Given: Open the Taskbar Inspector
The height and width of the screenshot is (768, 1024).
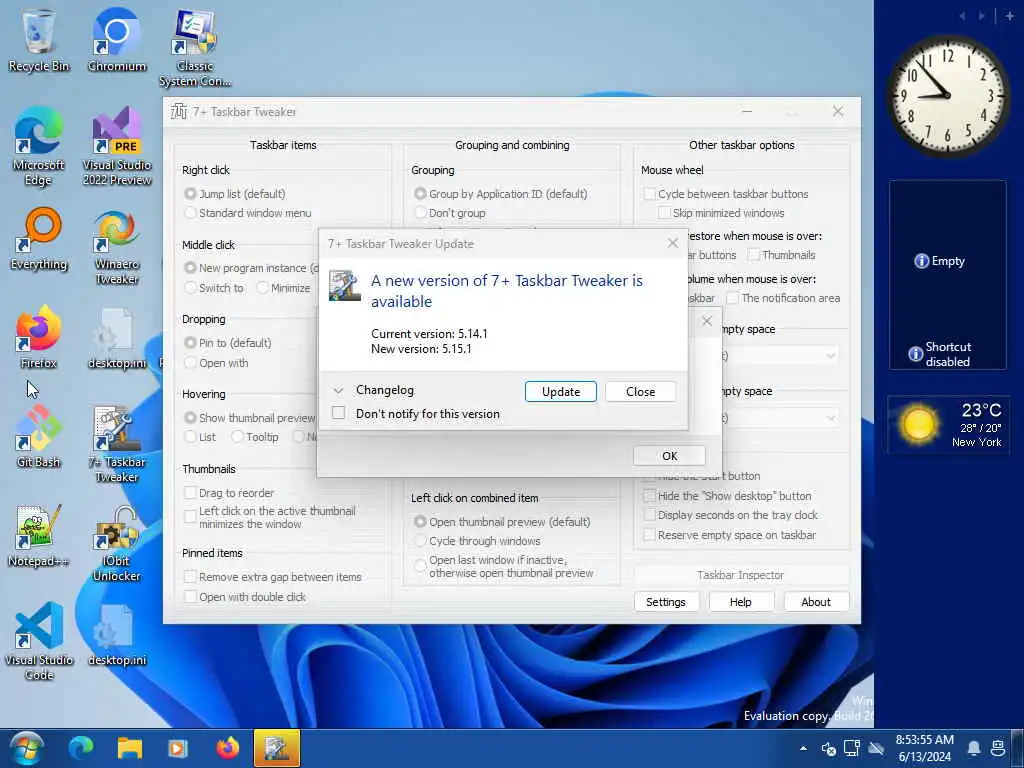Looking at the screenshot, I should pos(741,575).
